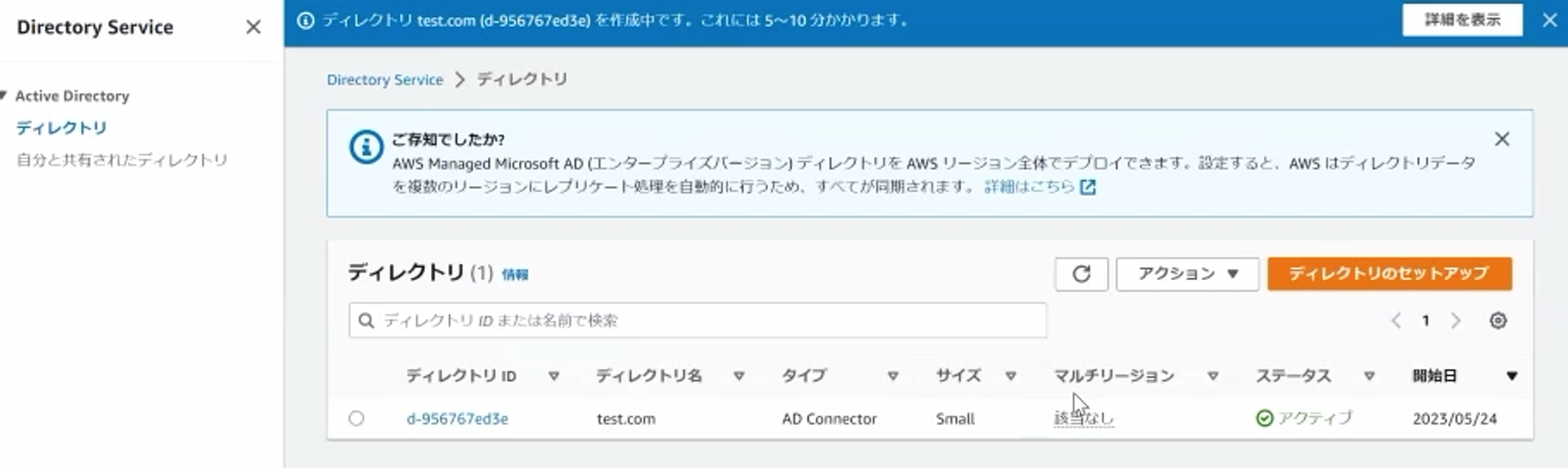Open table preferences gear icon
The height and width of the screenshot is (468, 1568).
tap(1498, 321)
